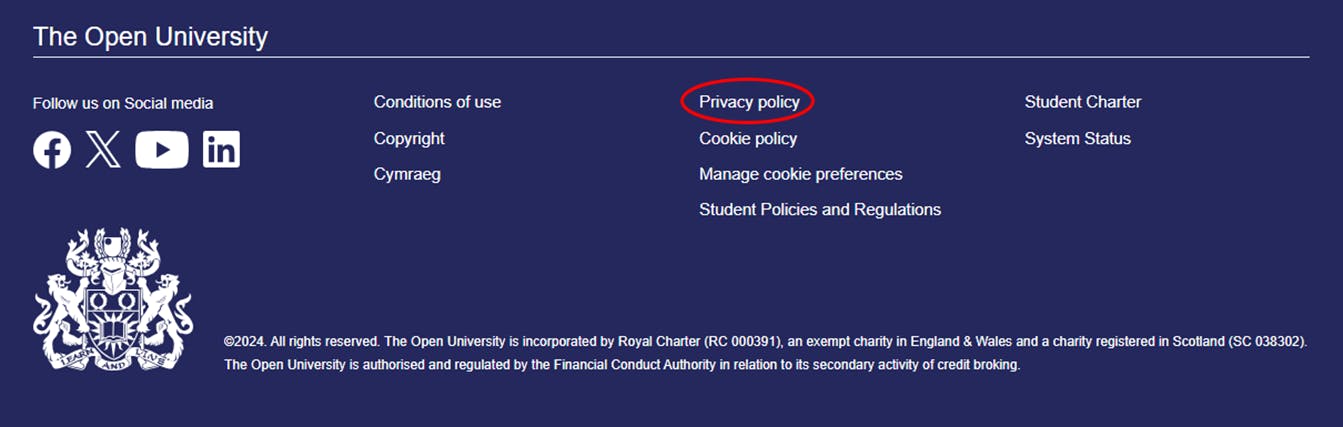Open Student Policies and Regulations
This screenshot has width=1343, height=427.
point(820,210)
